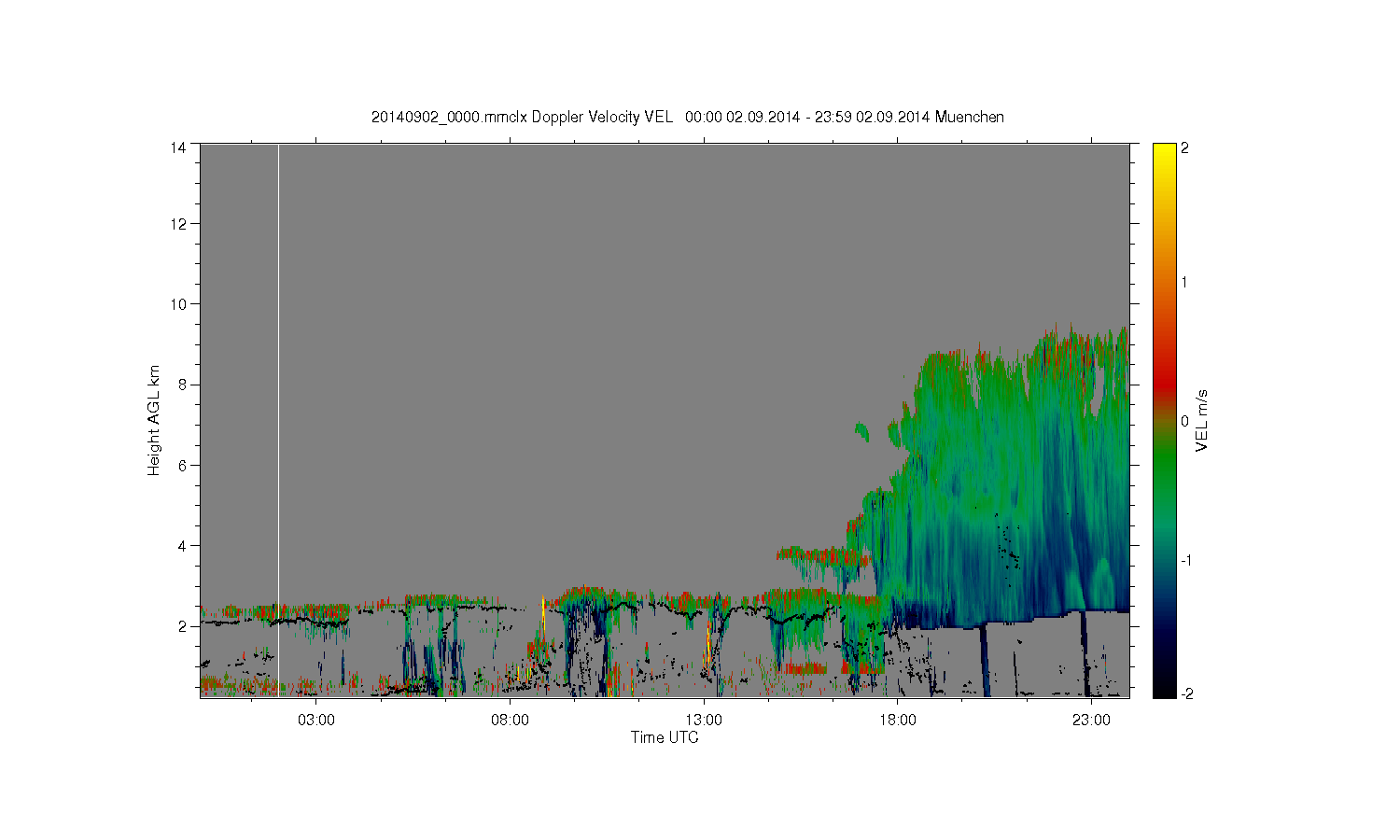
Task: Click the 23:00 time axis label
Action: (x=1091, y=721)
